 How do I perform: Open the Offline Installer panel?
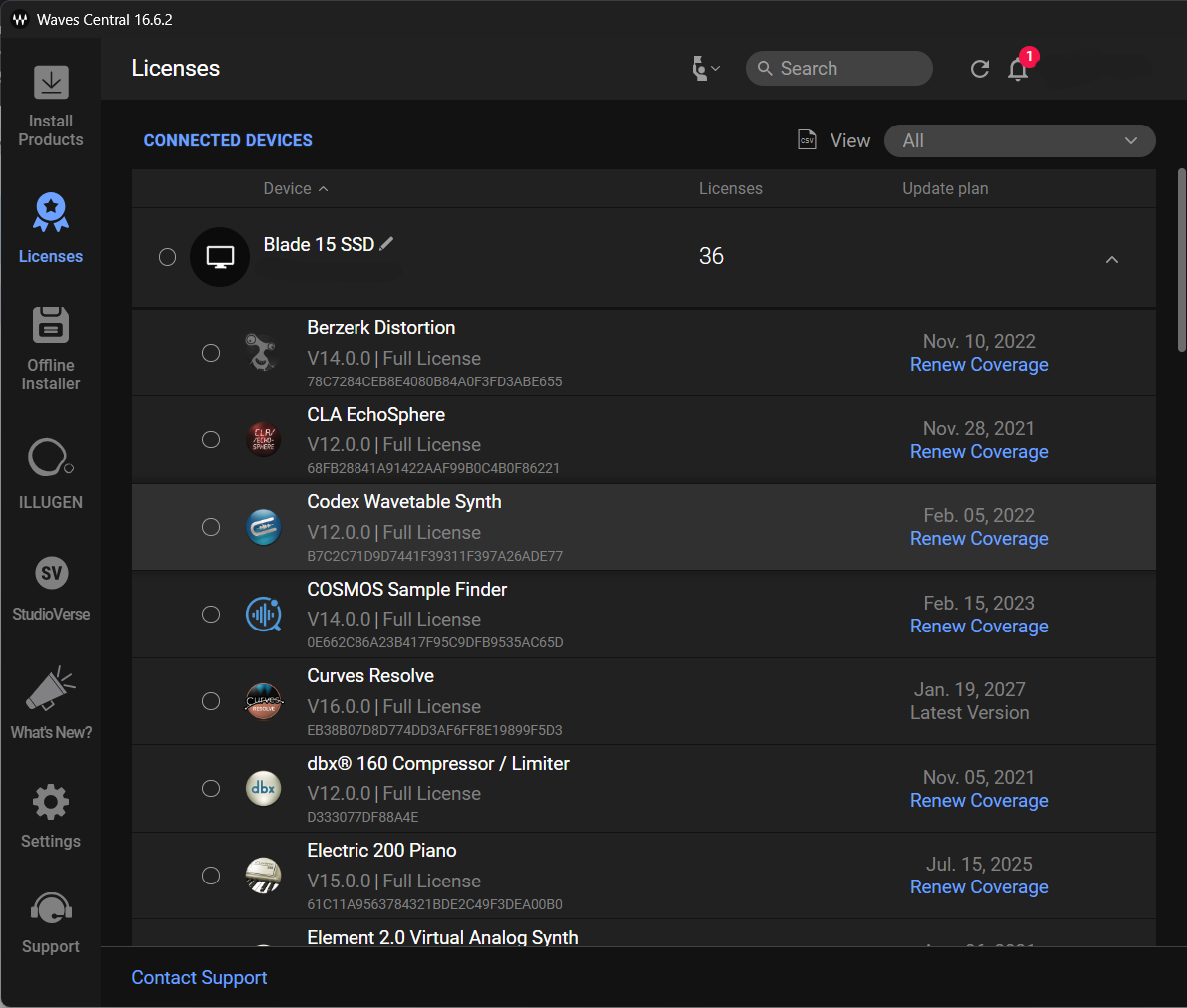pyautogui.click(x=50, y=347)
